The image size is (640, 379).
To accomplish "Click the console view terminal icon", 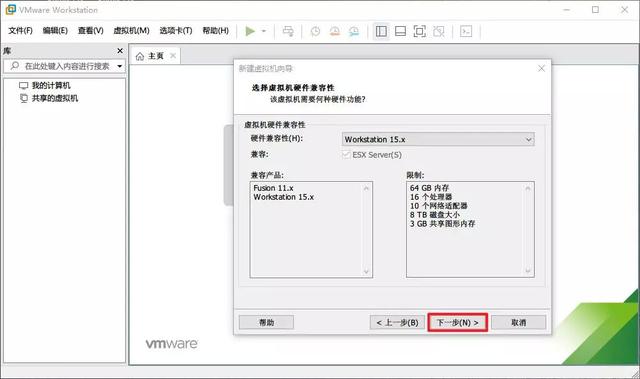I will pyautogui.click(x=466, y=31).
